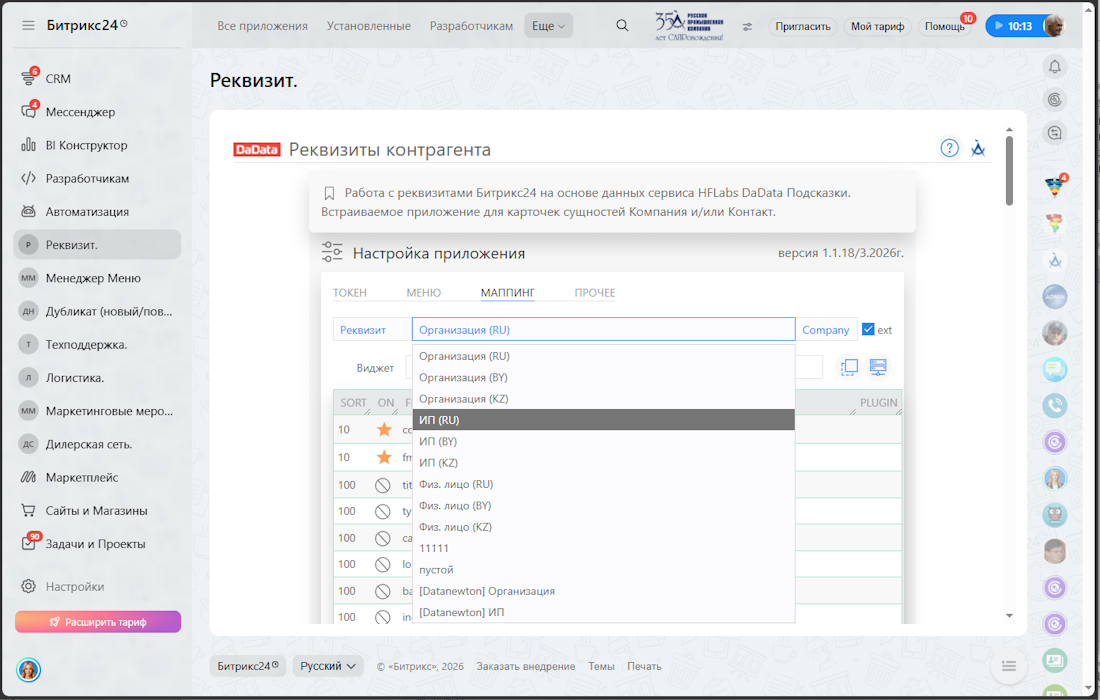
Task: Select Организация (KZ) from the dropdown list
Action: 603,398
